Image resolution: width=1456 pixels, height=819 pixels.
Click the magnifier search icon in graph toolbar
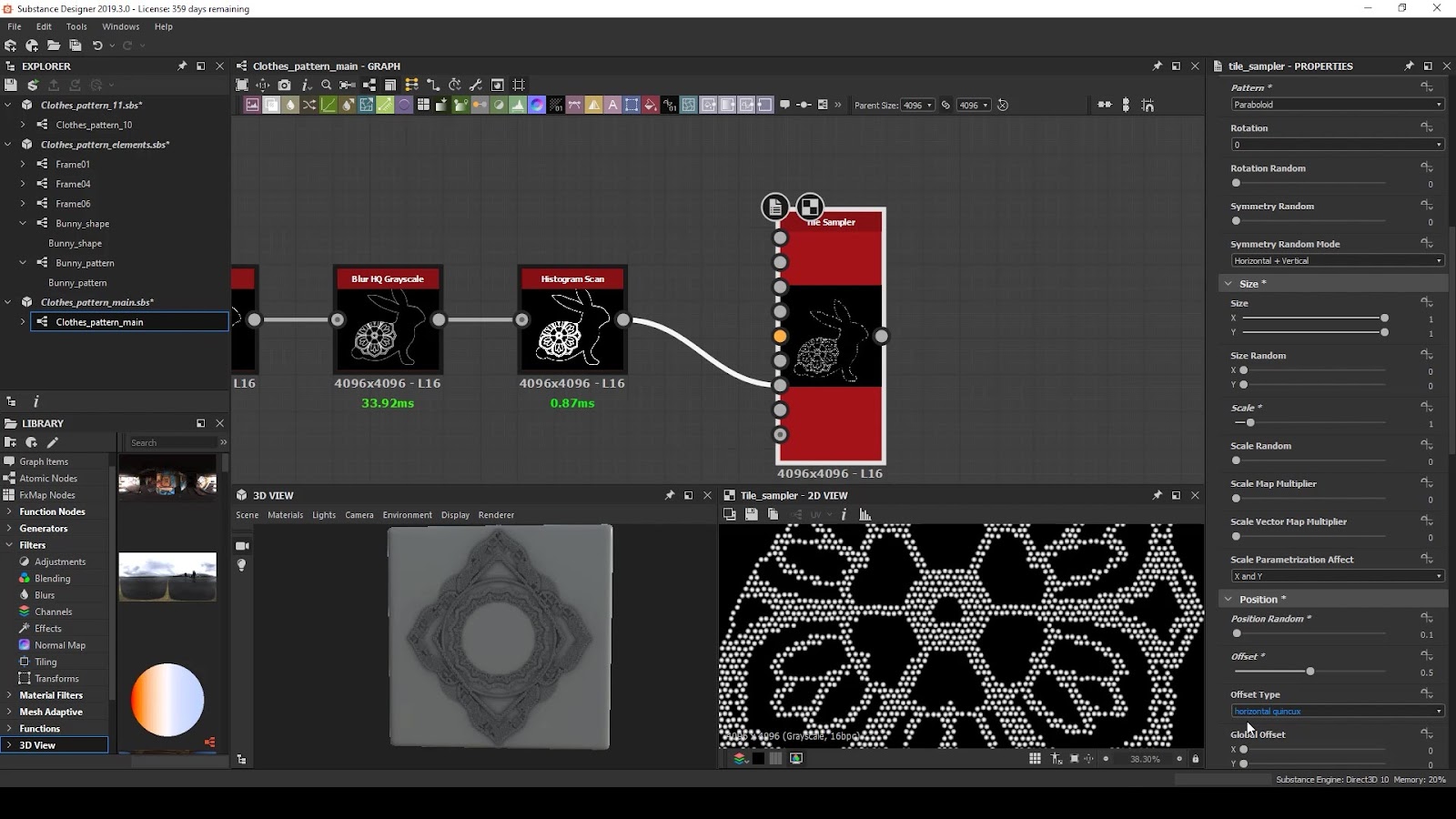pos(326,85)
